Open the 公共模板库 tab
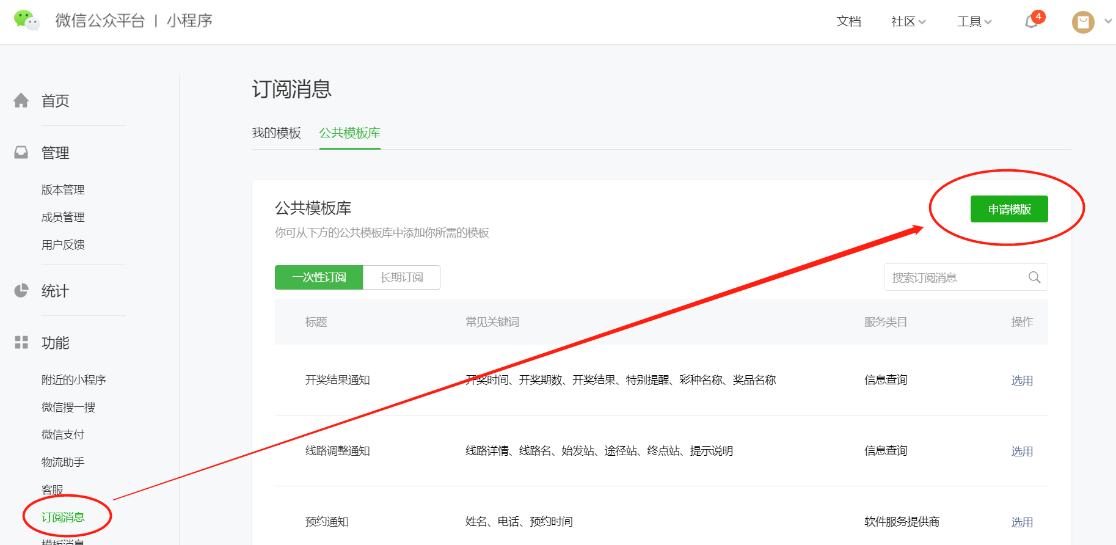The width and height of the screenshot is (1116, 545). (349, 133)
